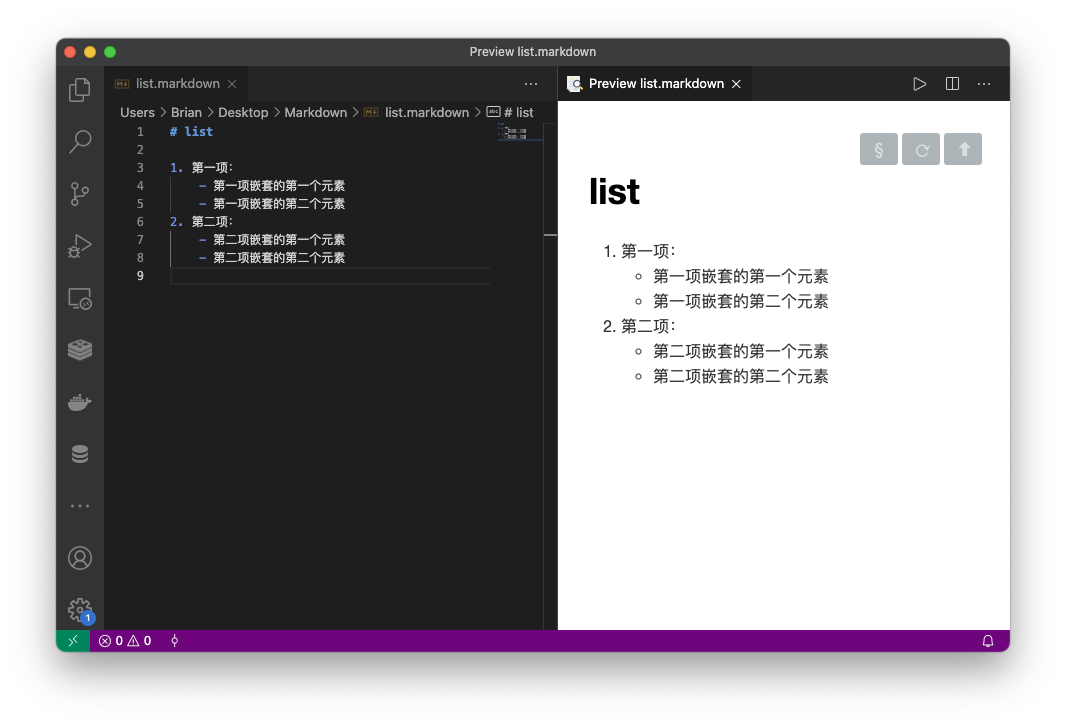This screenshot has width=1066, height=726.
Task: Open more actions for list.markdown editor group
Action: [531, 84]
